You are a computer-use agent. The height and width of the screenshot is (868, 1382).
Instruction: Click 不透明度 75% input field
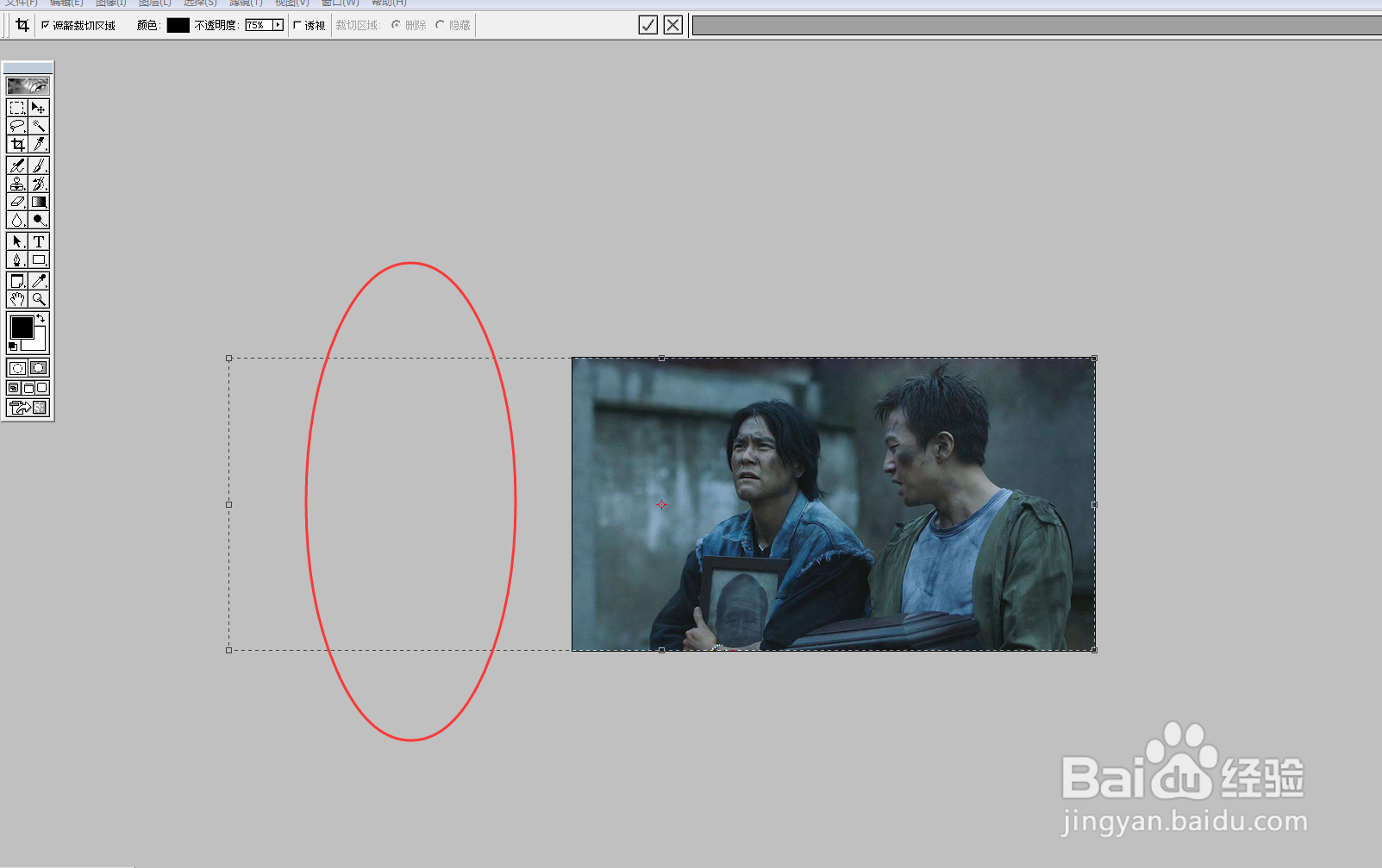[x=259, y=25]
